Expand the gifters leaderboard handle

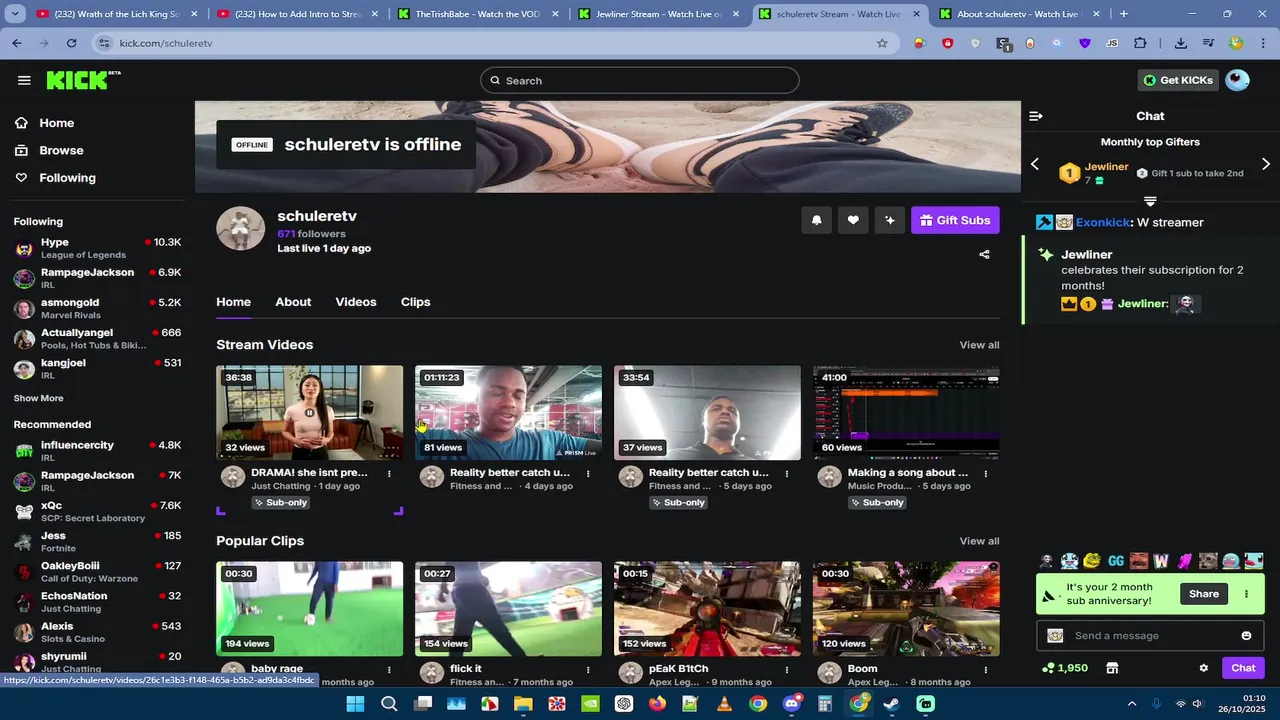(x=1150, y=201)
